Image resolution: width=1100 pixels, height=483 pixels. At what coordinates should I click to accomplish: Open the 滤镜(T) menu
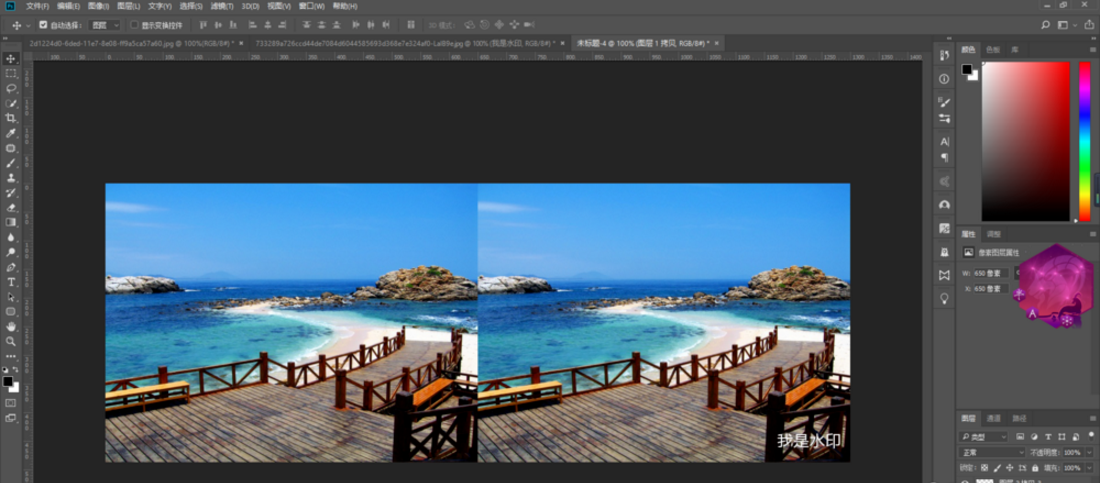[x=222, y=6]
